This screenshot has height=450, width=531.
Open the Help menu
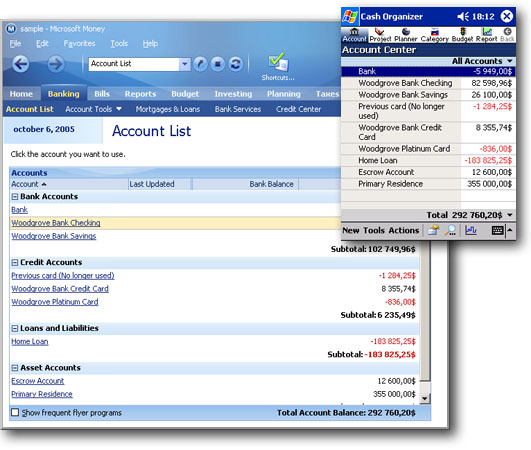[x=150, y=43]
